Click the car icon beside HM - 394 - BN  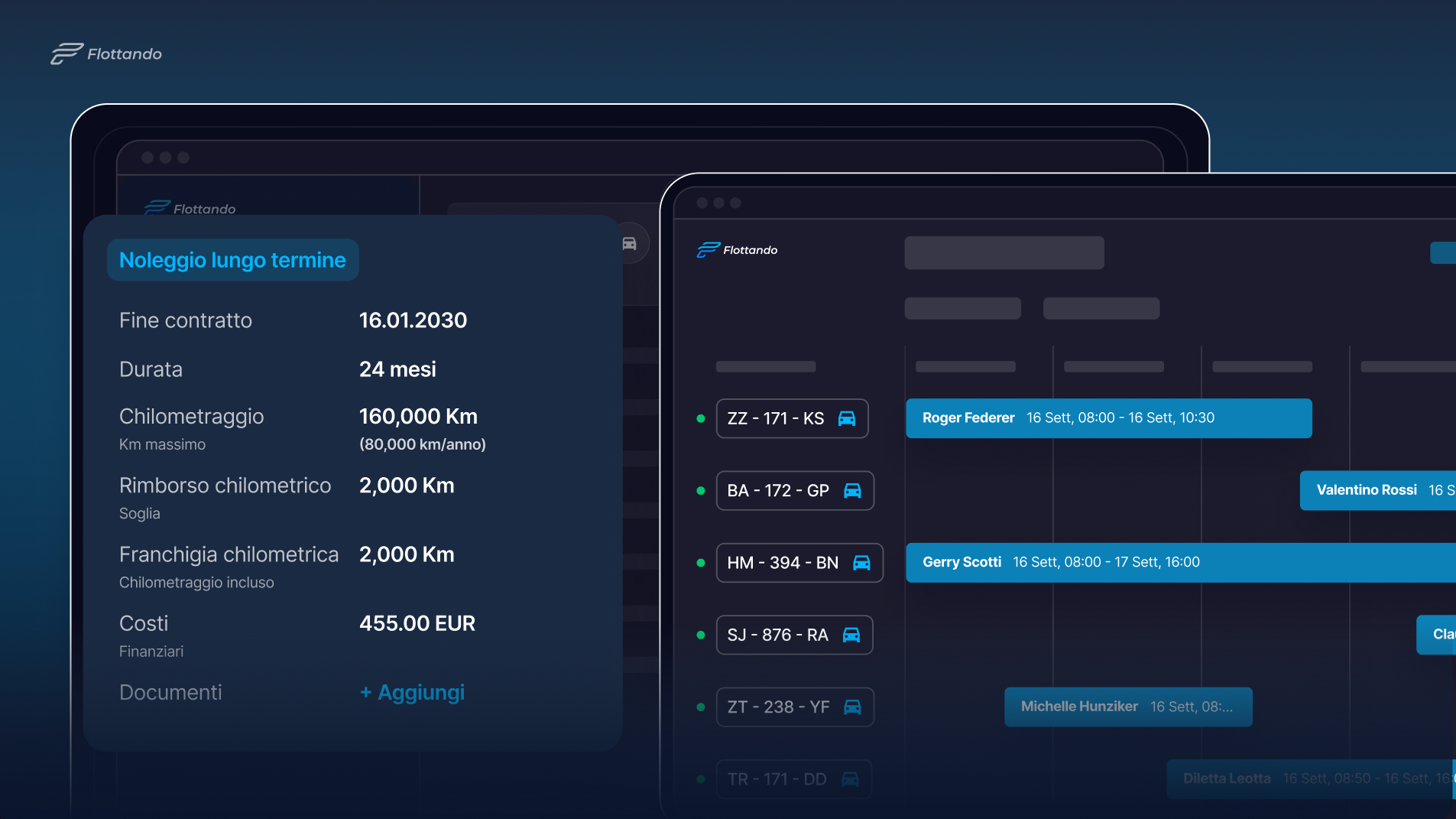[x=861, y=563]
